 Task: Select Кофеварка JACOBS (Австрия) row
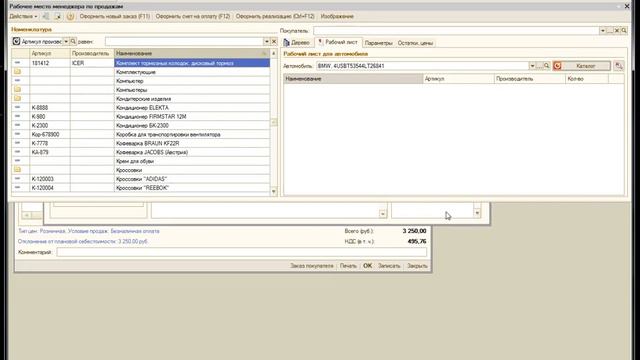click(x=141, y=152)
